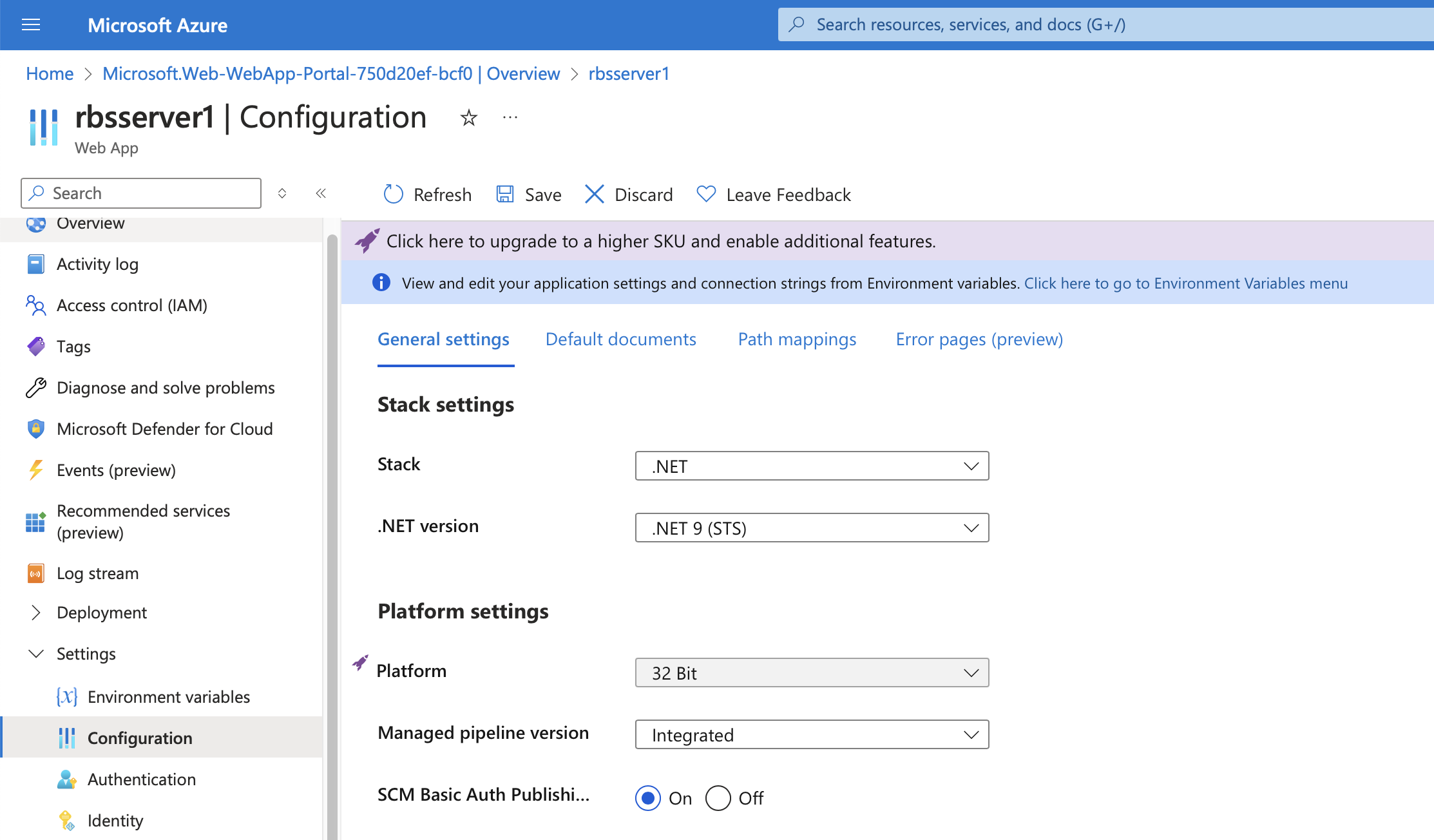Click here to go to Environment Variables menu

pyautogui.click(x=1185, y=283)
